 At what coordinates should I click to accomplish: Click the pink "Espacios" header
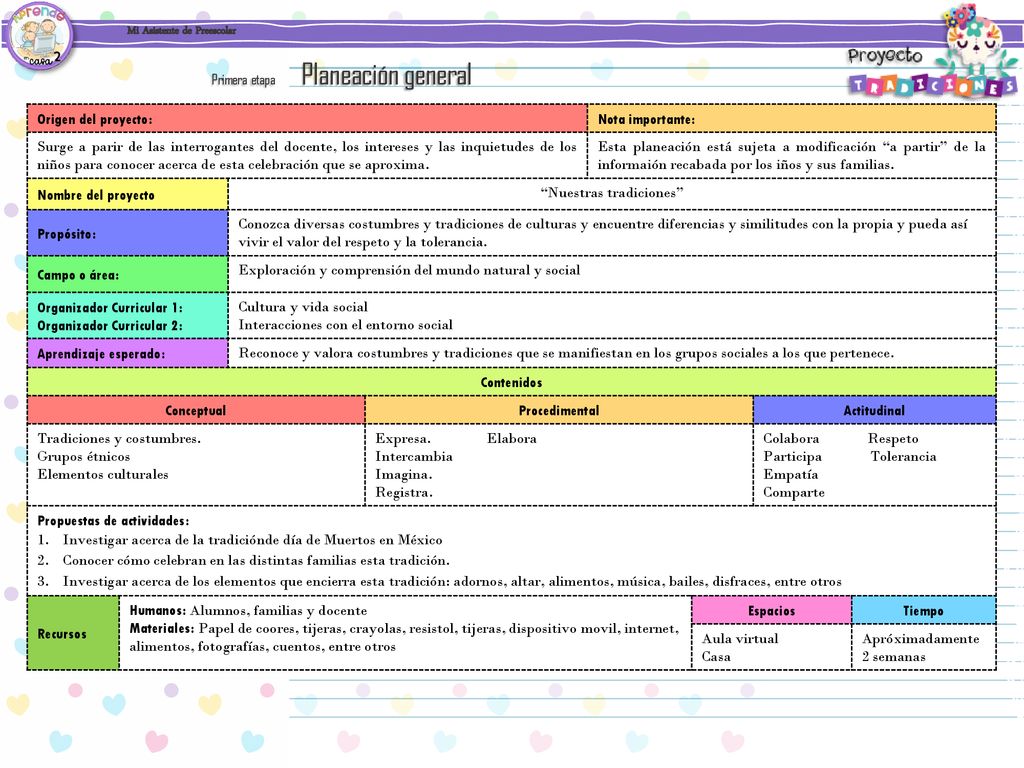coord(772,611)
